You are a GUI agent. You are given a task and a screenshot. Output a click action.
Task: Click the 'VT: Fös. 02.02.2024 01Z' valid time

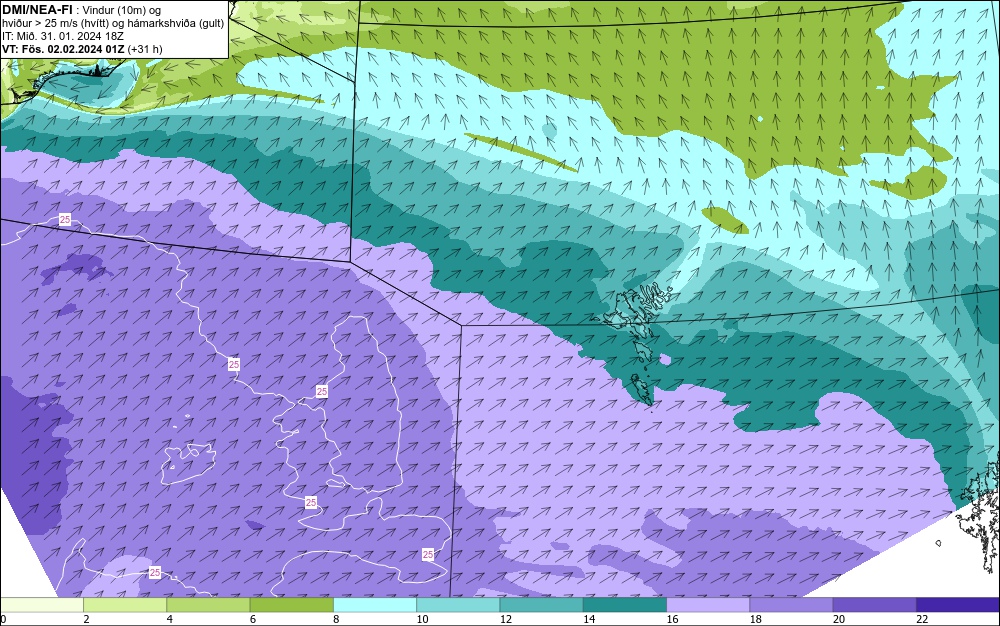pos(63,49)
